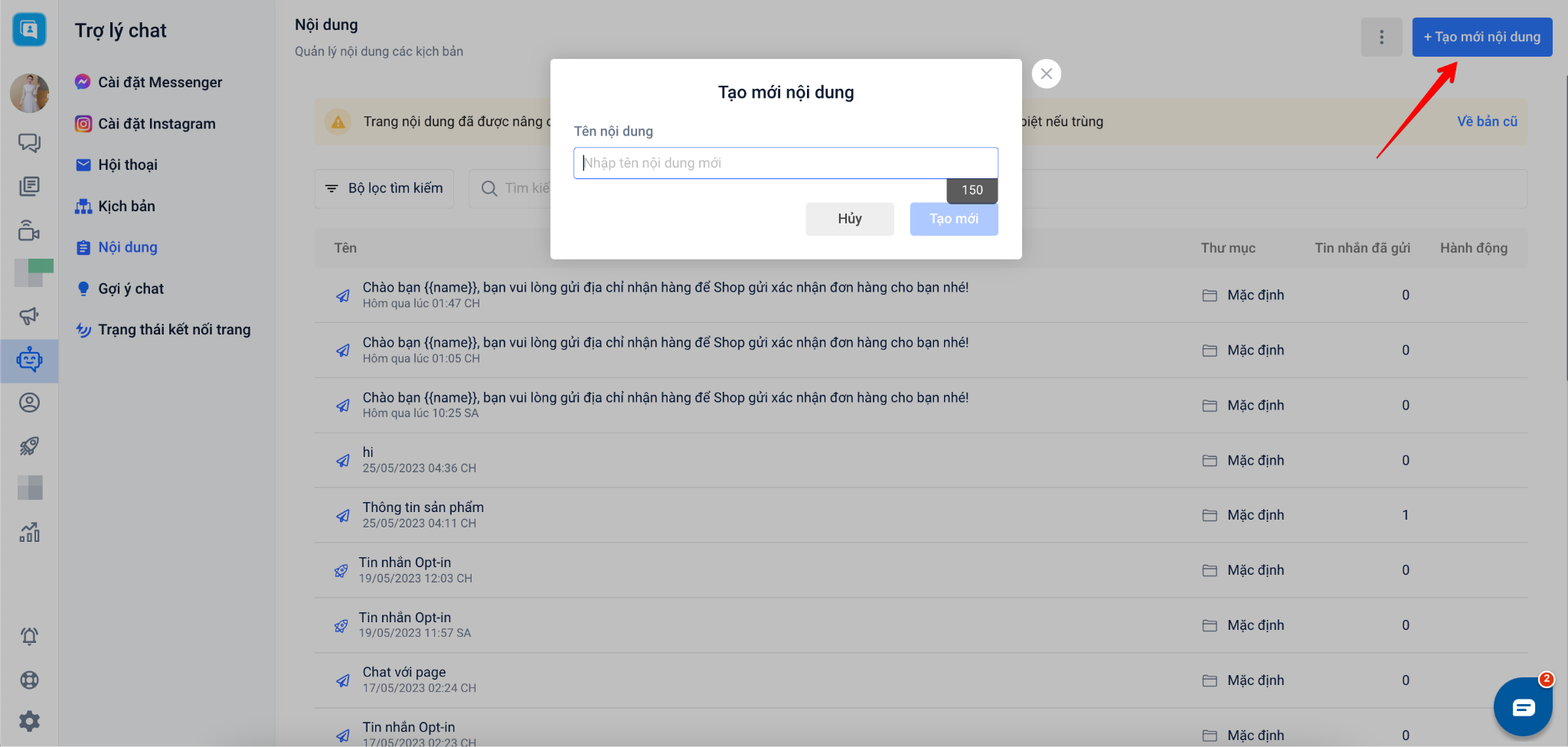1568x747 pixels.
Task: Click the send icon beside 'hi' row
Action: pyautogui.click(x=343, y=460)
